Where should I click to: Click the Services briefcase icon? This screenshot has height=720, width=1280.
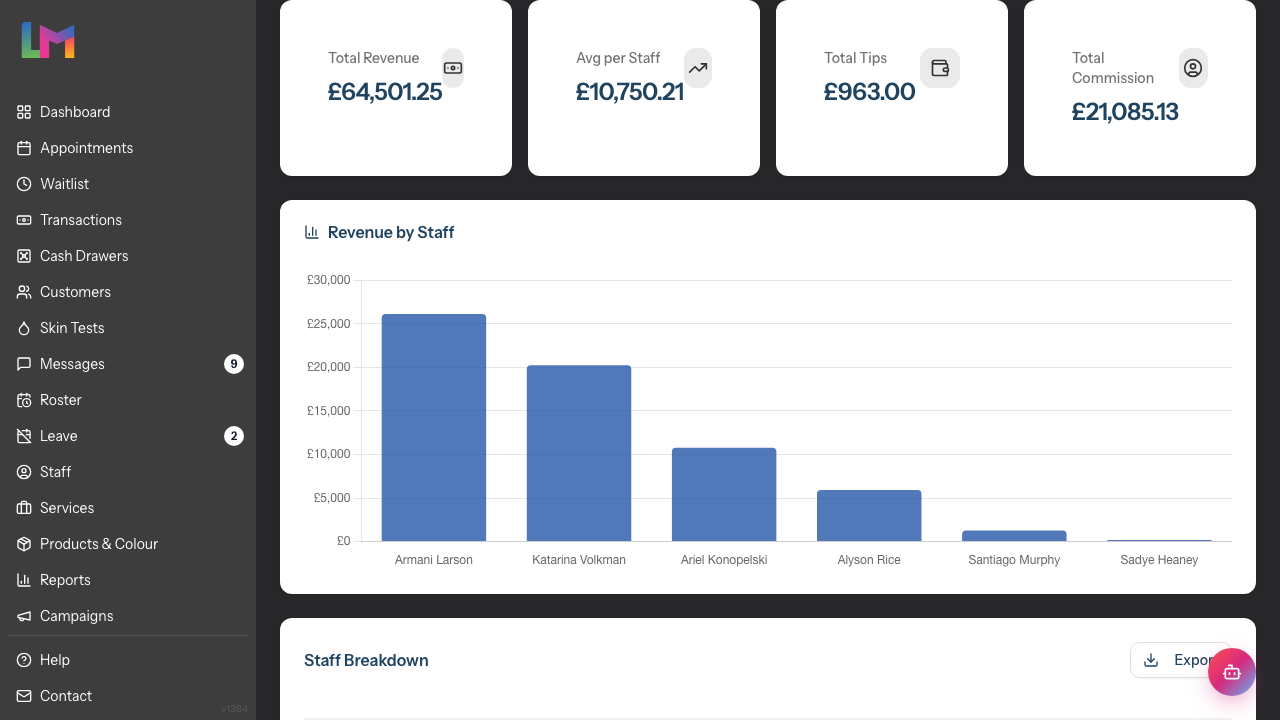[24, 508]
